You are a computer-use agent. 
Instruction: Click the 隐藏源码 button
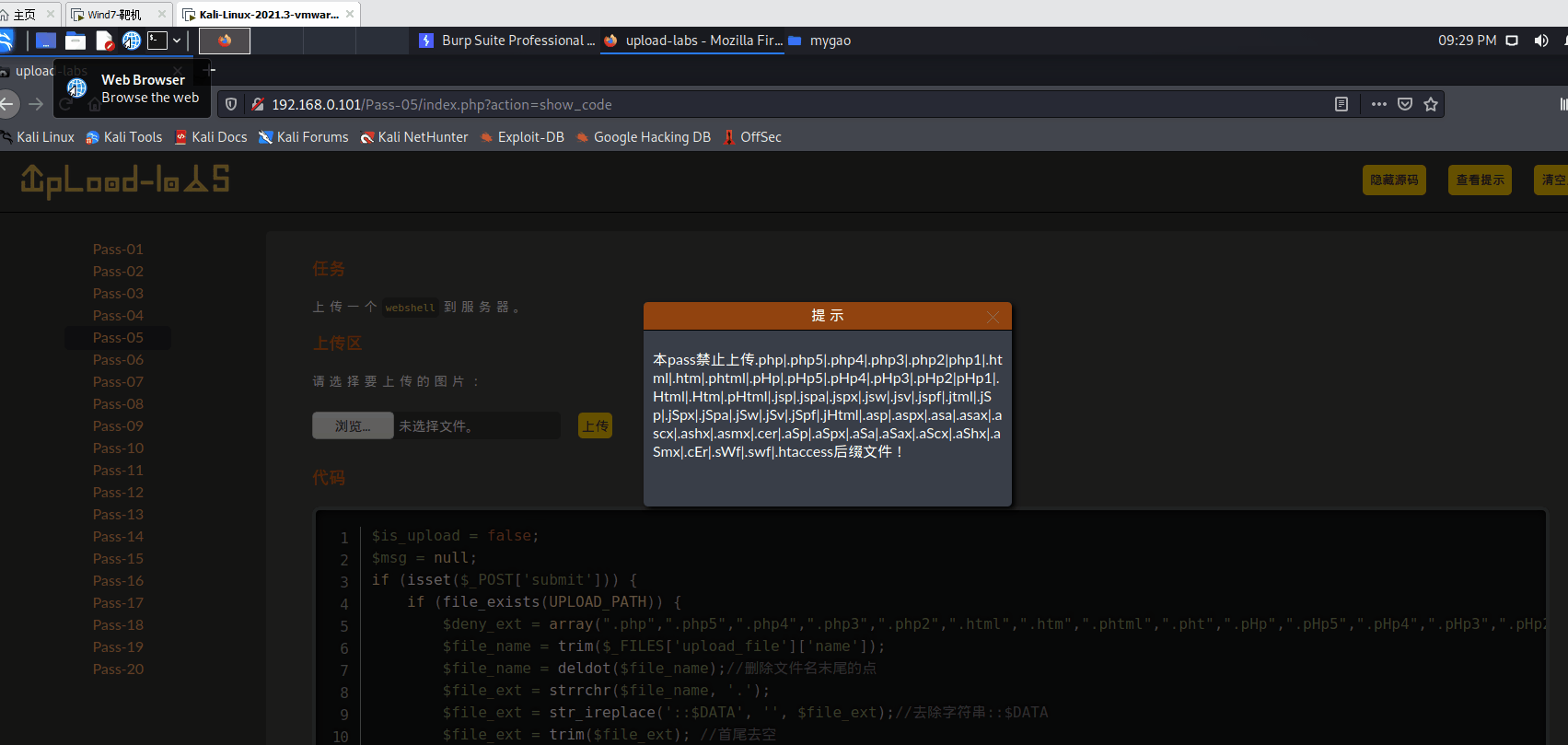[1394, 180]
